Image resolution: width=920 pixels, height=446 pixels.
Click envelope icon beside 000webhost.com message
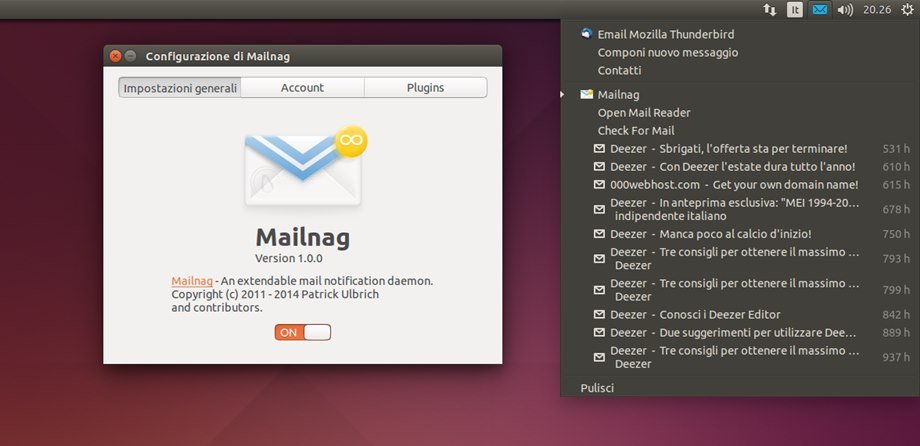coord(599,185)
